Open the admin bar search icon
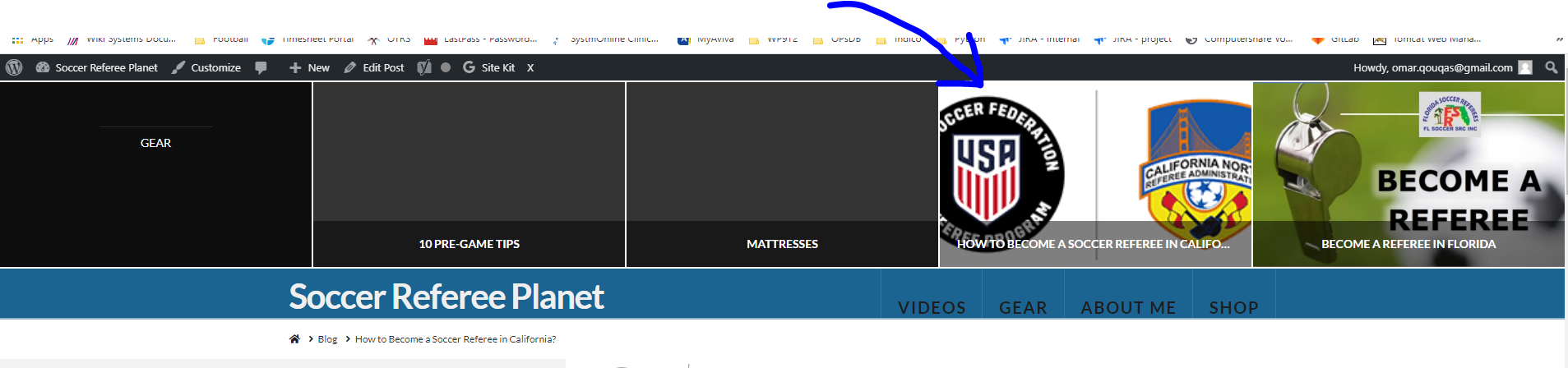The image size is (1568, 368). click(x=1552, y=67)
